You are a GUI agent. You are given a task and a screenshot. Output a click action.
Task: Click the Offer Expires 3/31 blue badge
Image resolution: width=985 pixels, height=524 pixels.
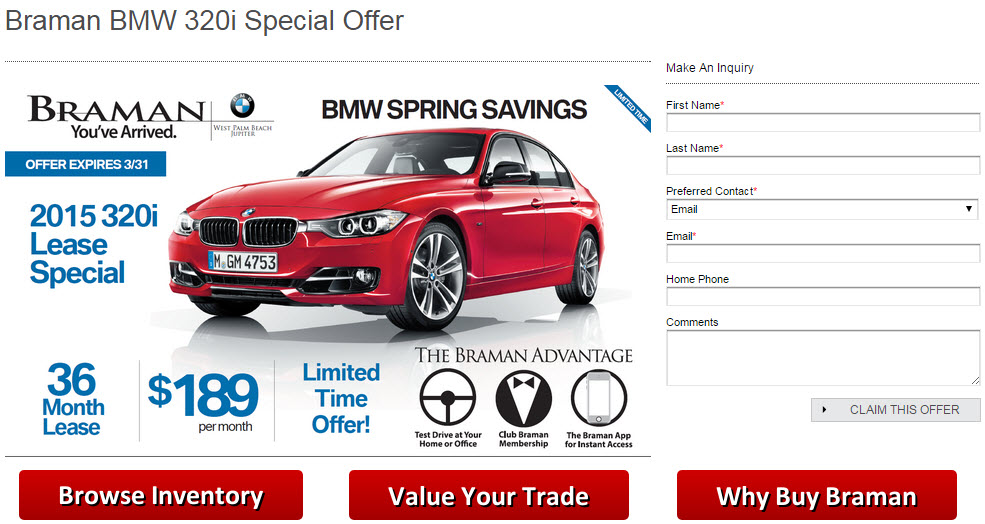tap(86, 164)
